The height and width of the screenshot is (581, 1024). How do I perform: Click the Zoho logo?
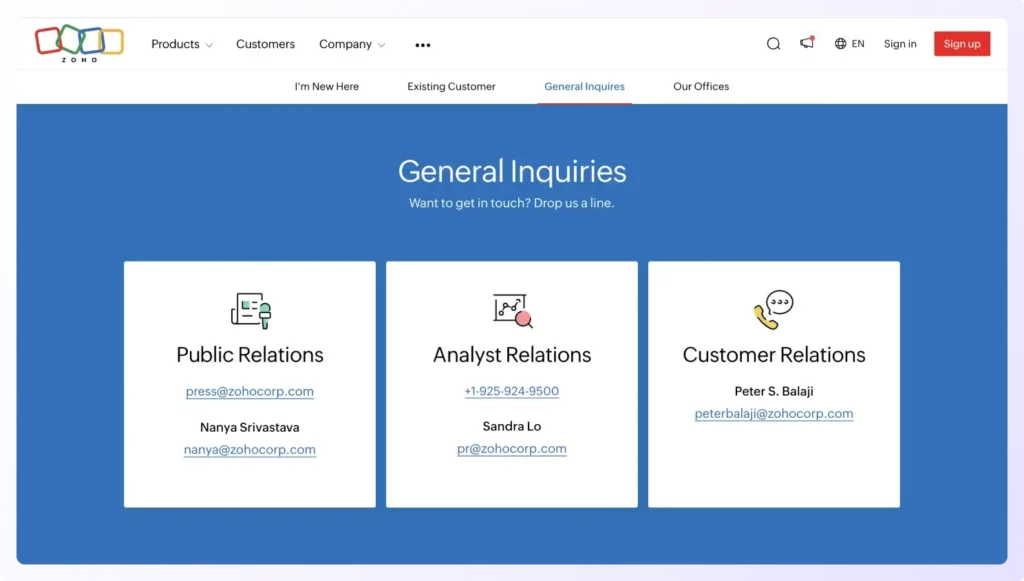click(x=79, y=43)
